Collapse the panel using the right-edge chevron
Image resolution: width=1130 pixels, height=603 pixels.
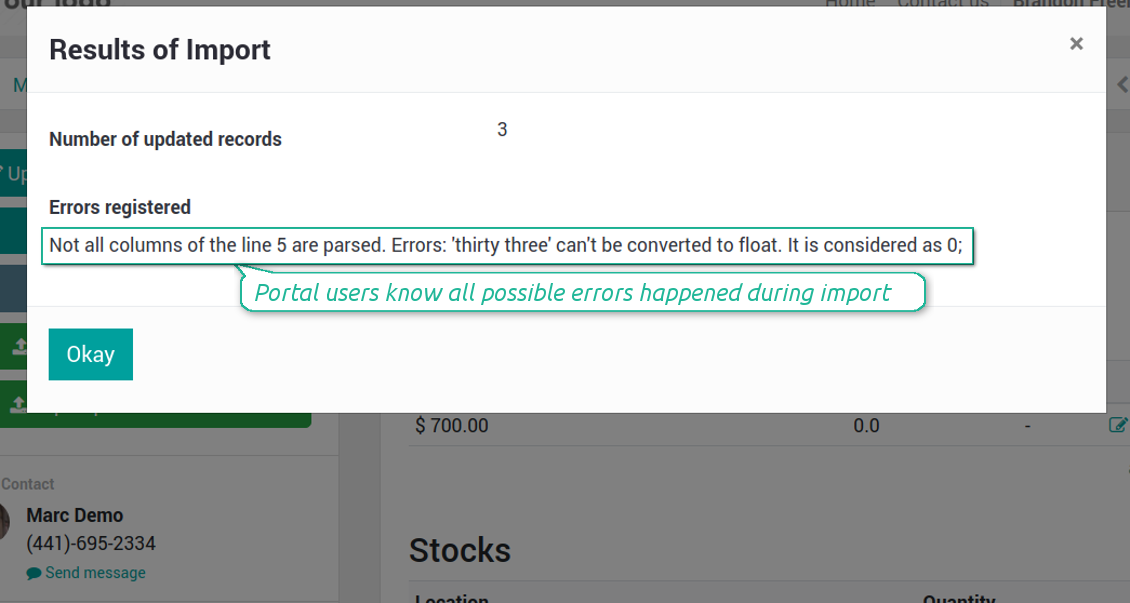click(x=1124, y=85)
